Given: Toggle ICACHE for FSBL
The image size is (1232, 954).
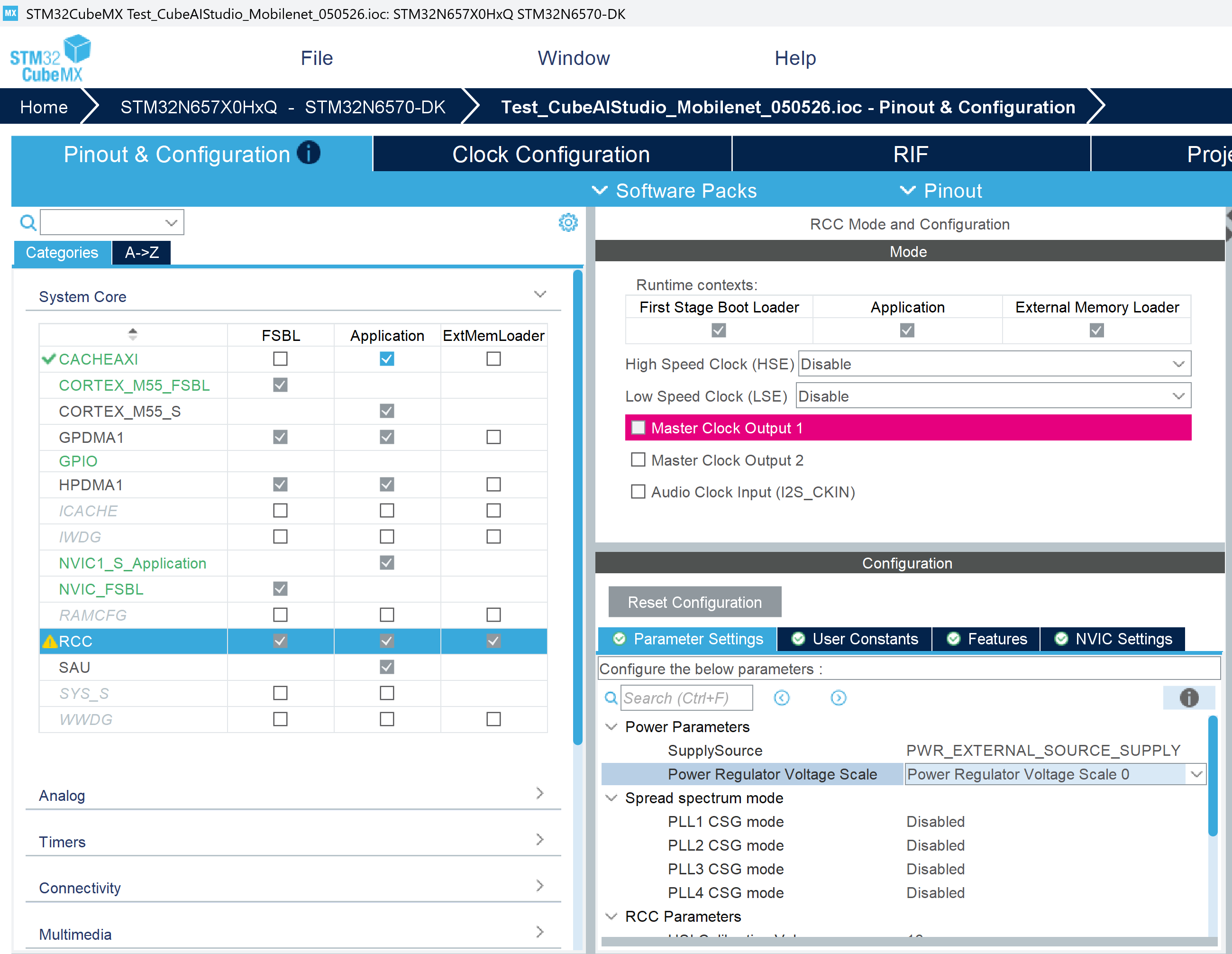Looking at the screenshot, I should pos(280,511).
